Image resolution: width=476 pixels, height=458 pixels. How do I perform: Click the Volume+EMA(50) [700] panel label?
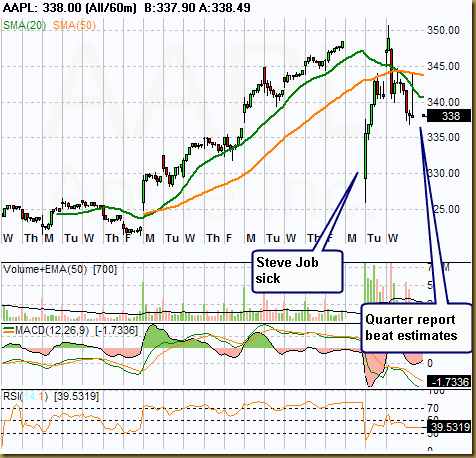[x=60, y=269]
